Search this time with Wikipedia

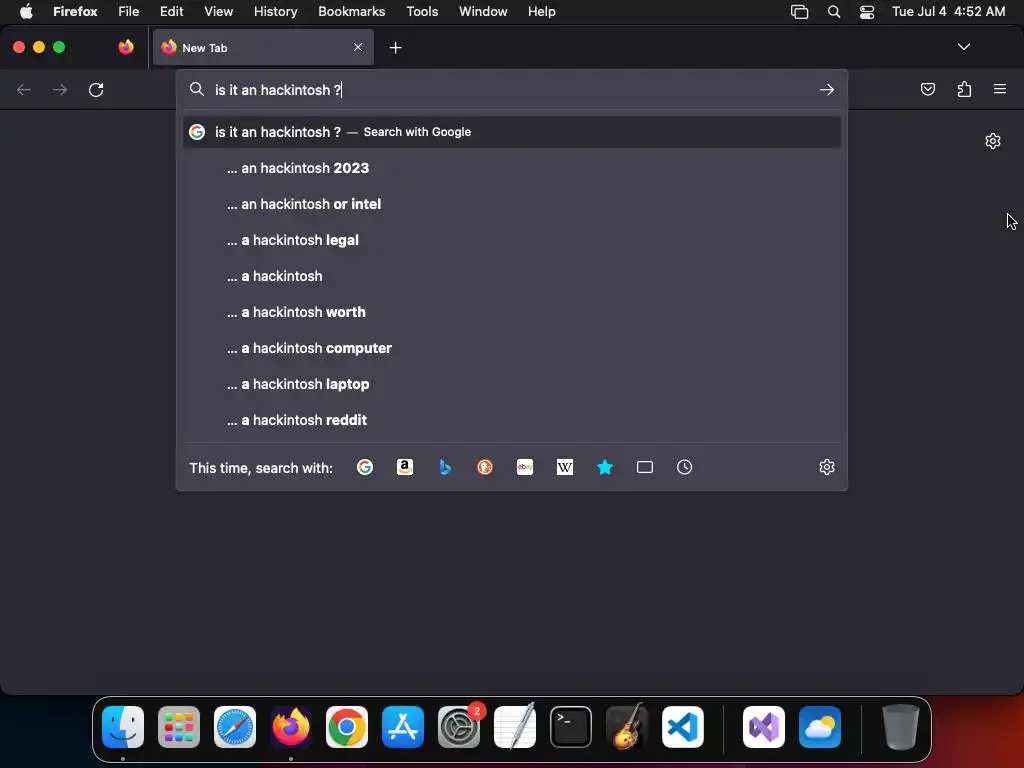565,467
